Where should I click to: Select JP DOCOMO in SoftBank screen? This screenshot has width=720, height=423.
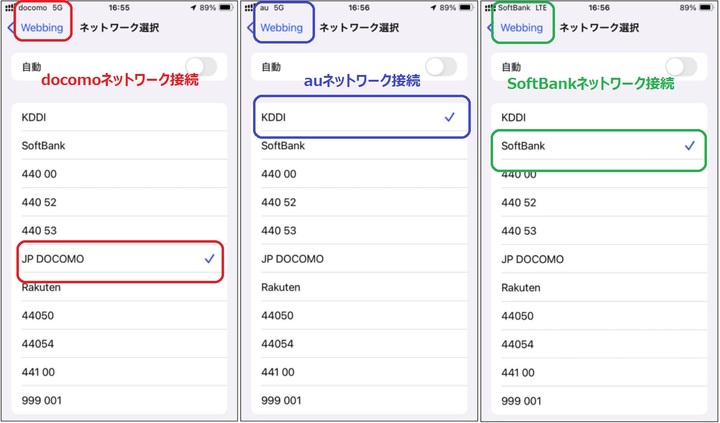[599, 259]
